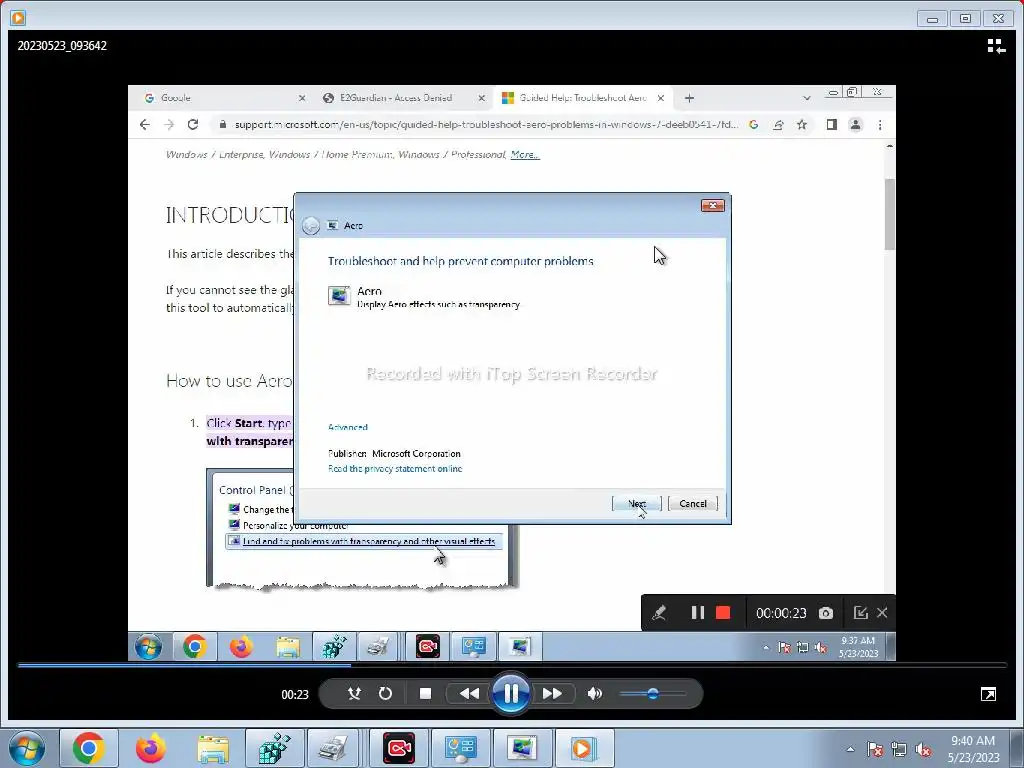Click the Aero dialog's round back arrow
Image resolution: width=1024 pixels, height=768 pixels.
coord(311,225)
